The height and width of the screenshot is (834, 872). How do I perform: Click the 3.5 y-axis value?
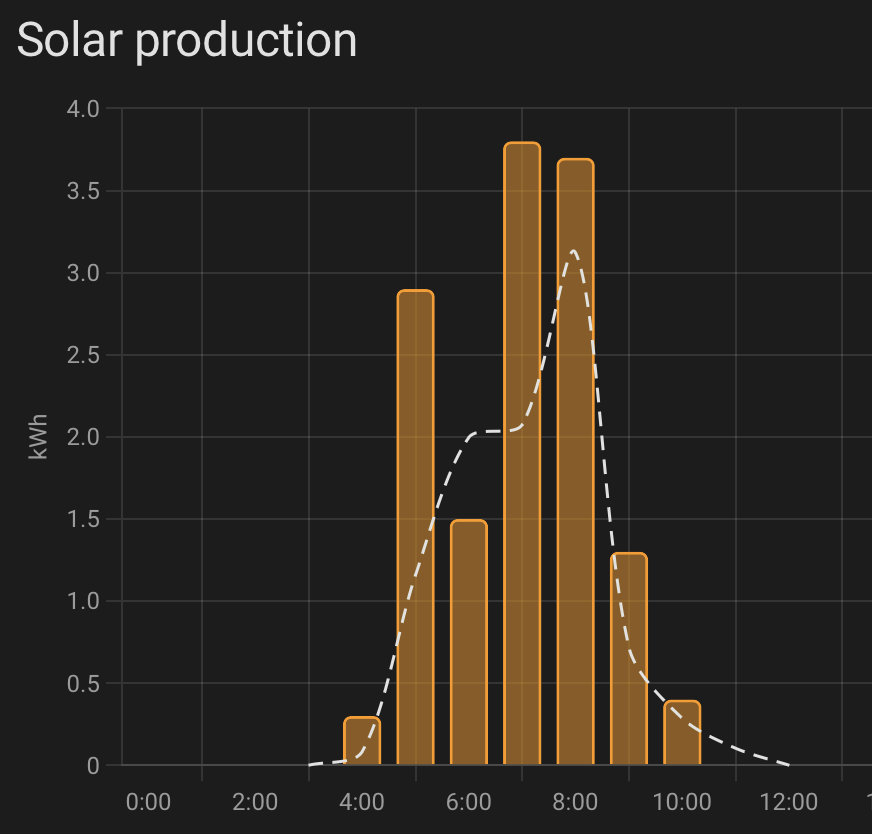pyautogui.click(x=83, y=191)
